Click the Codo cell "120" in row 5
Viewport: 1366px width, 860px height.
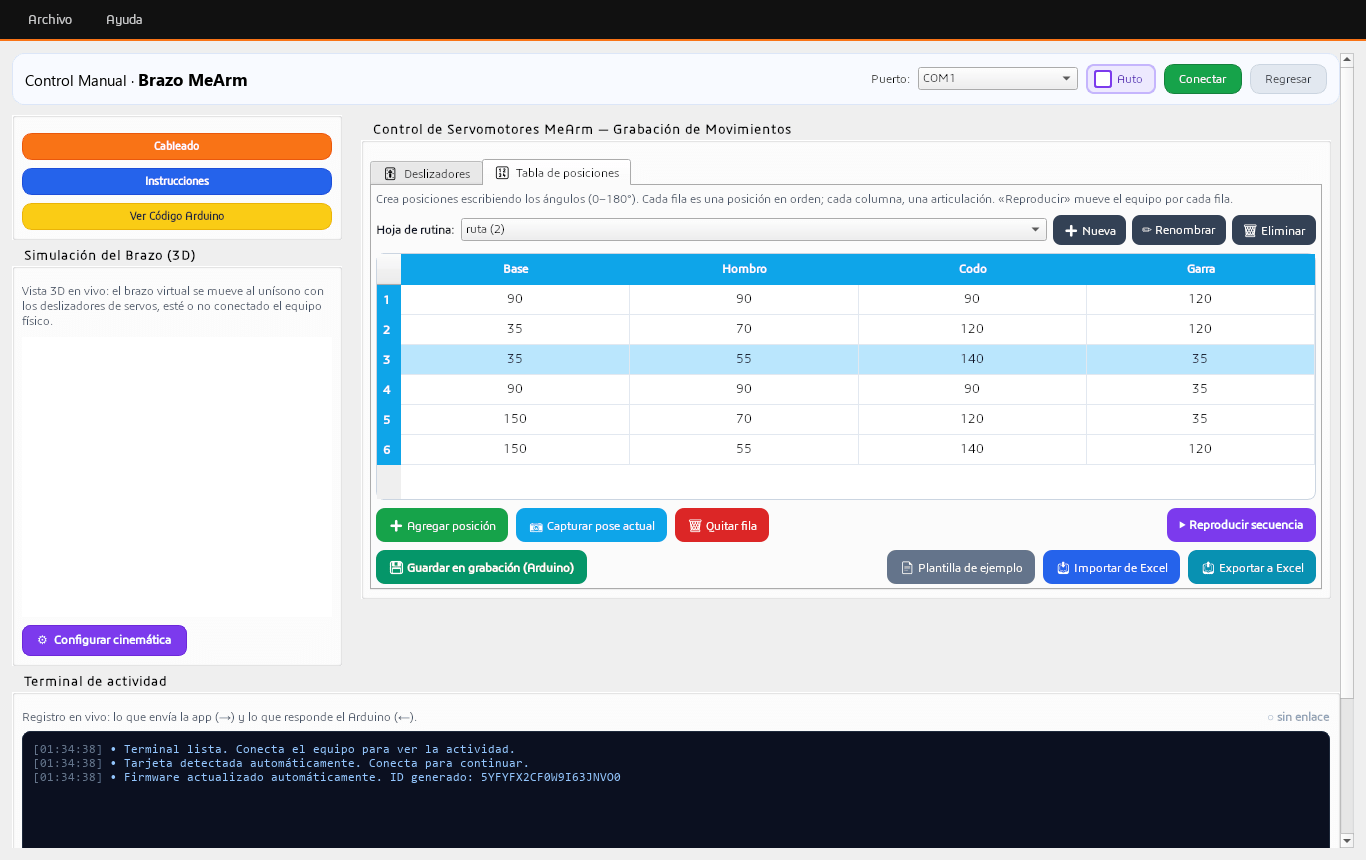pyautogui.click(x=972, y=419)
